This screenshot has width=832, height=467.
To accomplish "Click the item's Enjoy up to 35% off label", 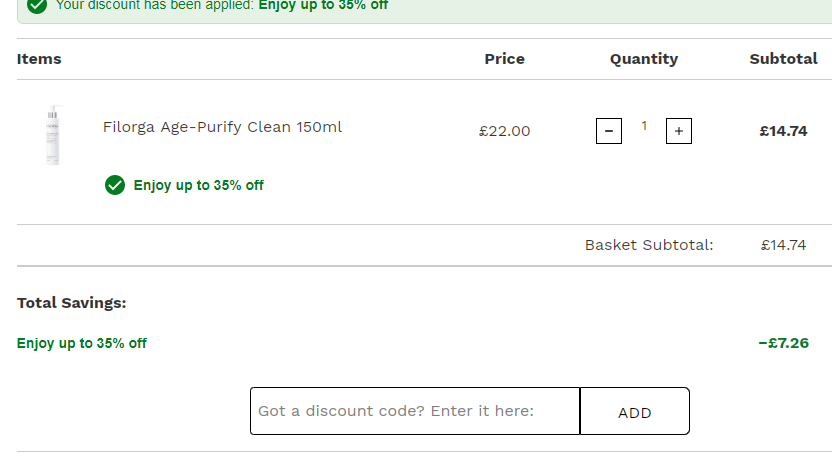I will coord(198,185).
